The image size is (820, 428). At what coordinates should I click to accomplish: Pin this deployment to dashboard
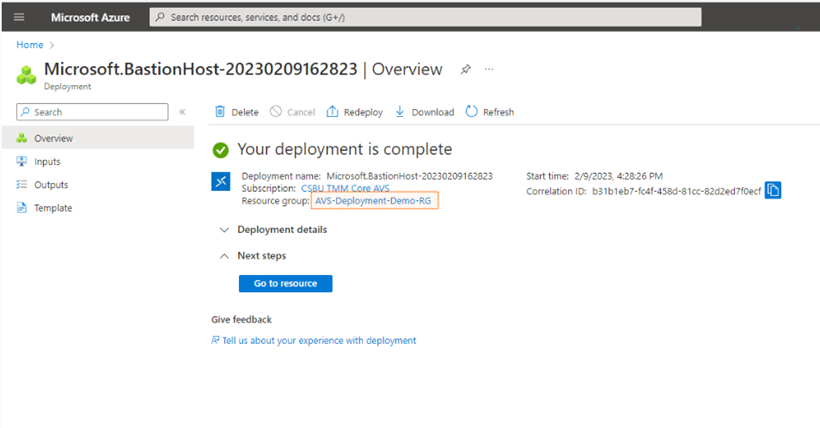coord(465,69)
